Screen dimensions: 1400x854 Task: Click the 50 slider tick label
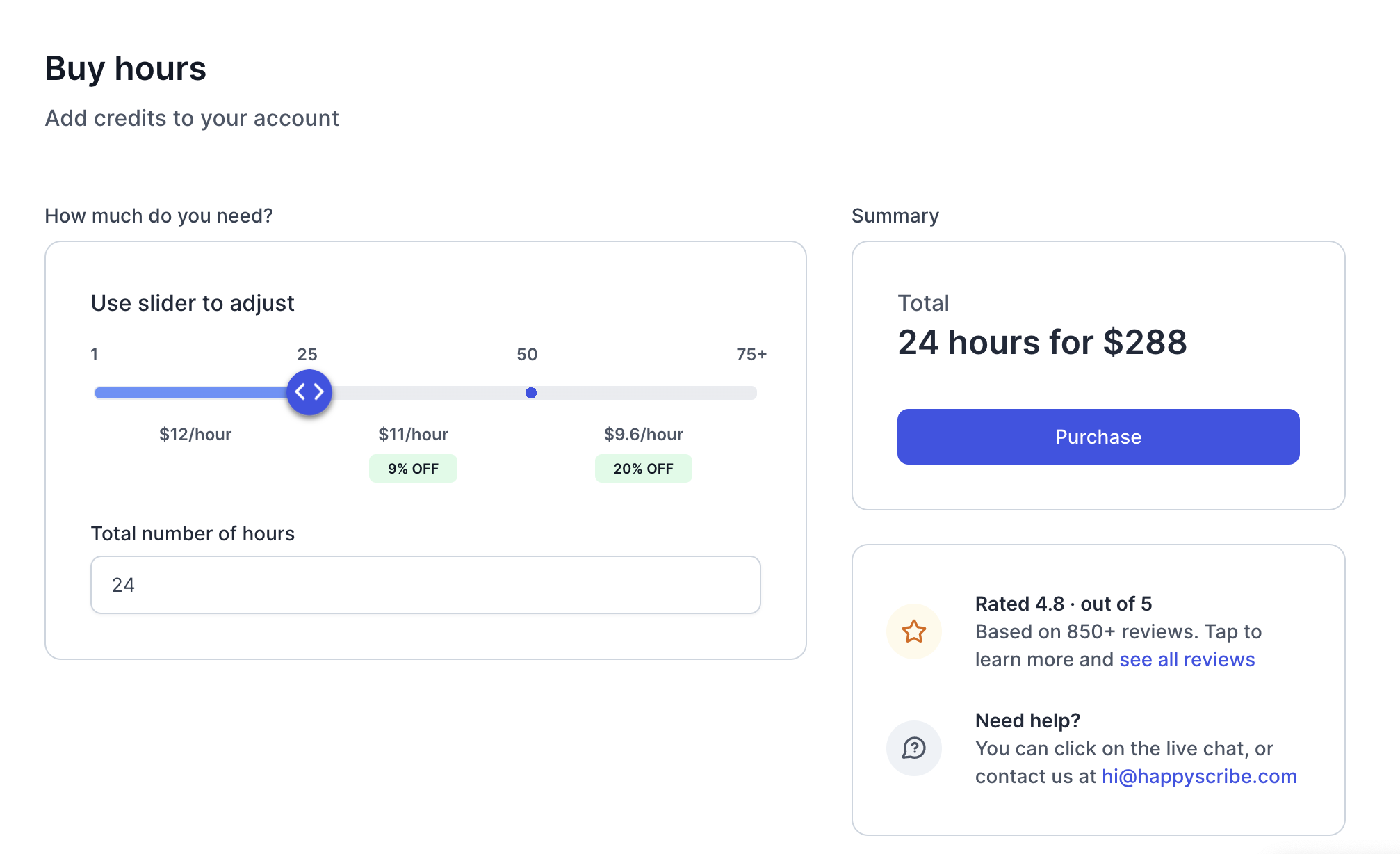527,355
